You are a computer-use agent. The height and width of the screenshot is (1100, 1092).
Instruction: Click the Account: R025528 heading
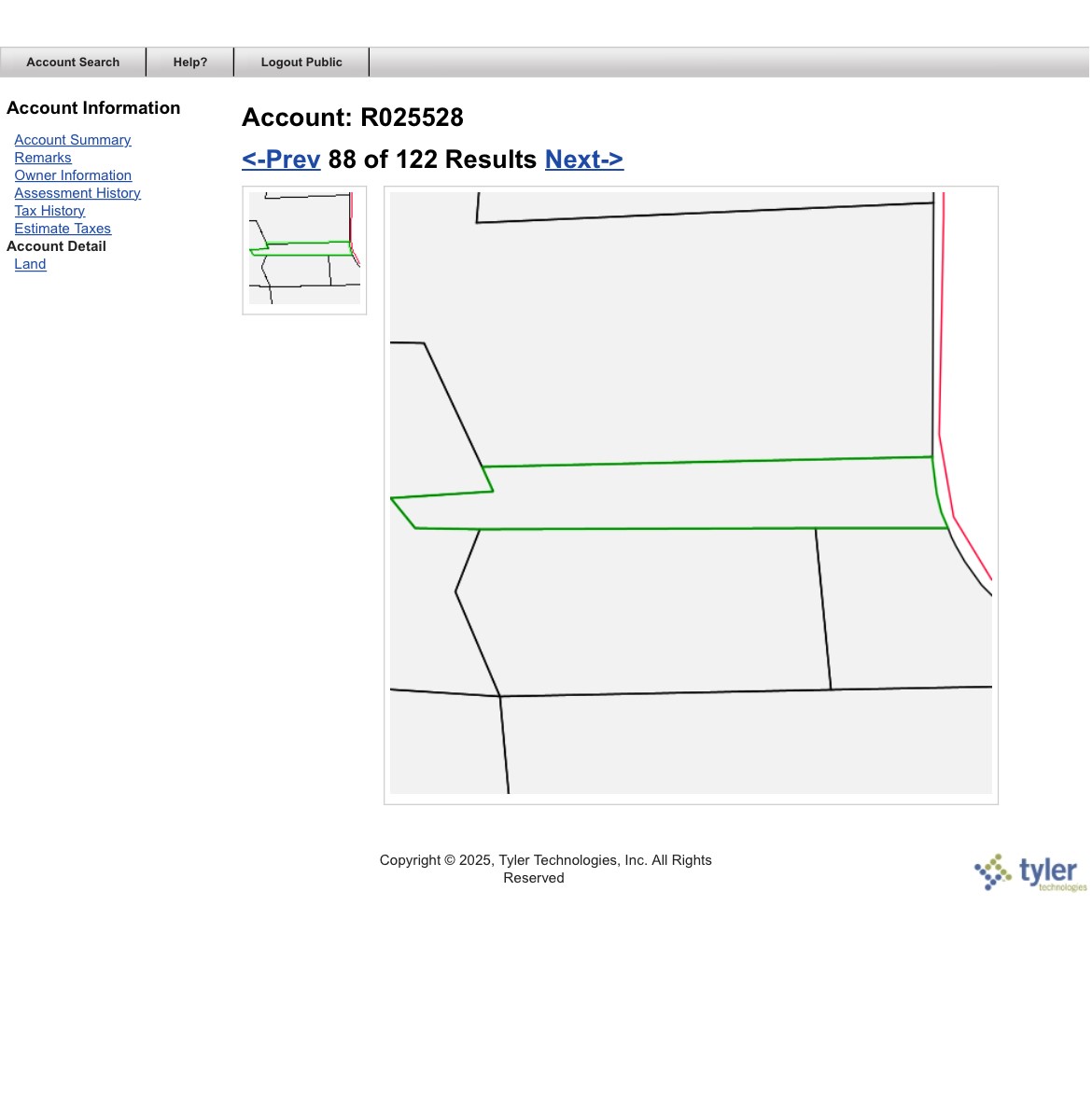tap(353, 118)
